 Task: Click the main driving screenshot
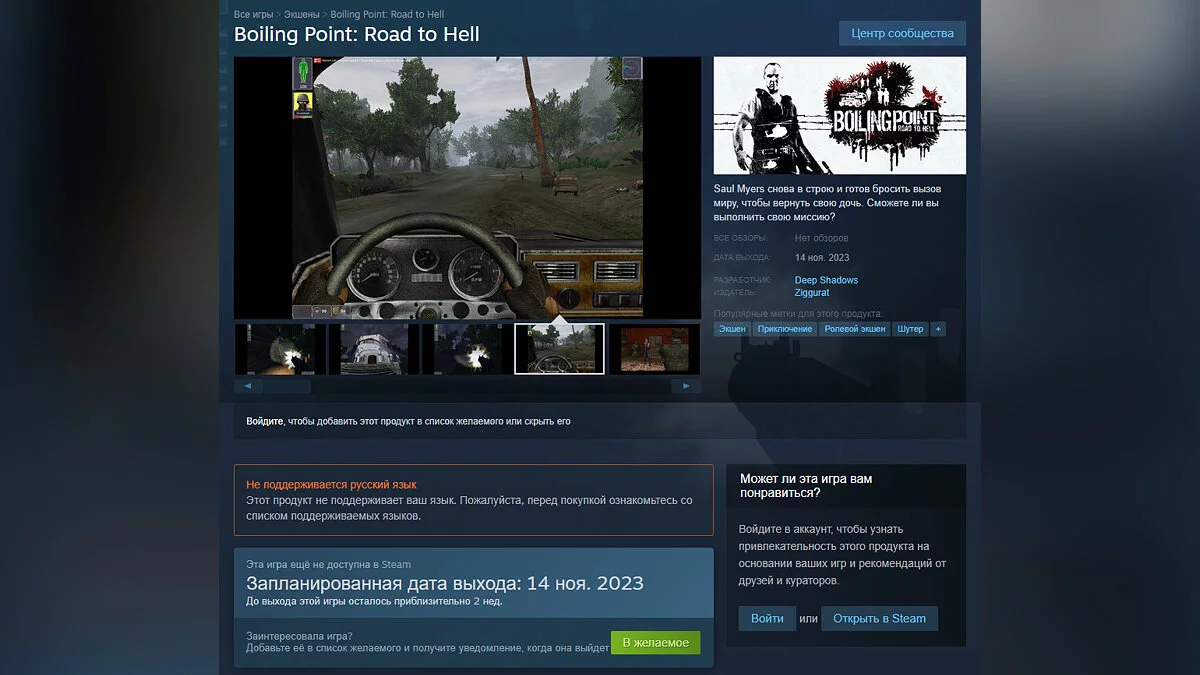tap(468, 188)
